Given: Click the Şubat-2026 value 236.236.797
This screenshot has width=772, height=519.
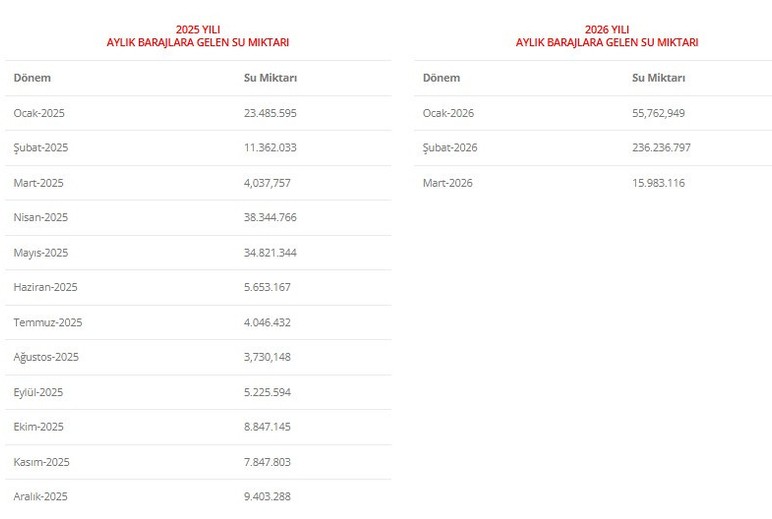Looking at the screenshot, I should (662, 148).
